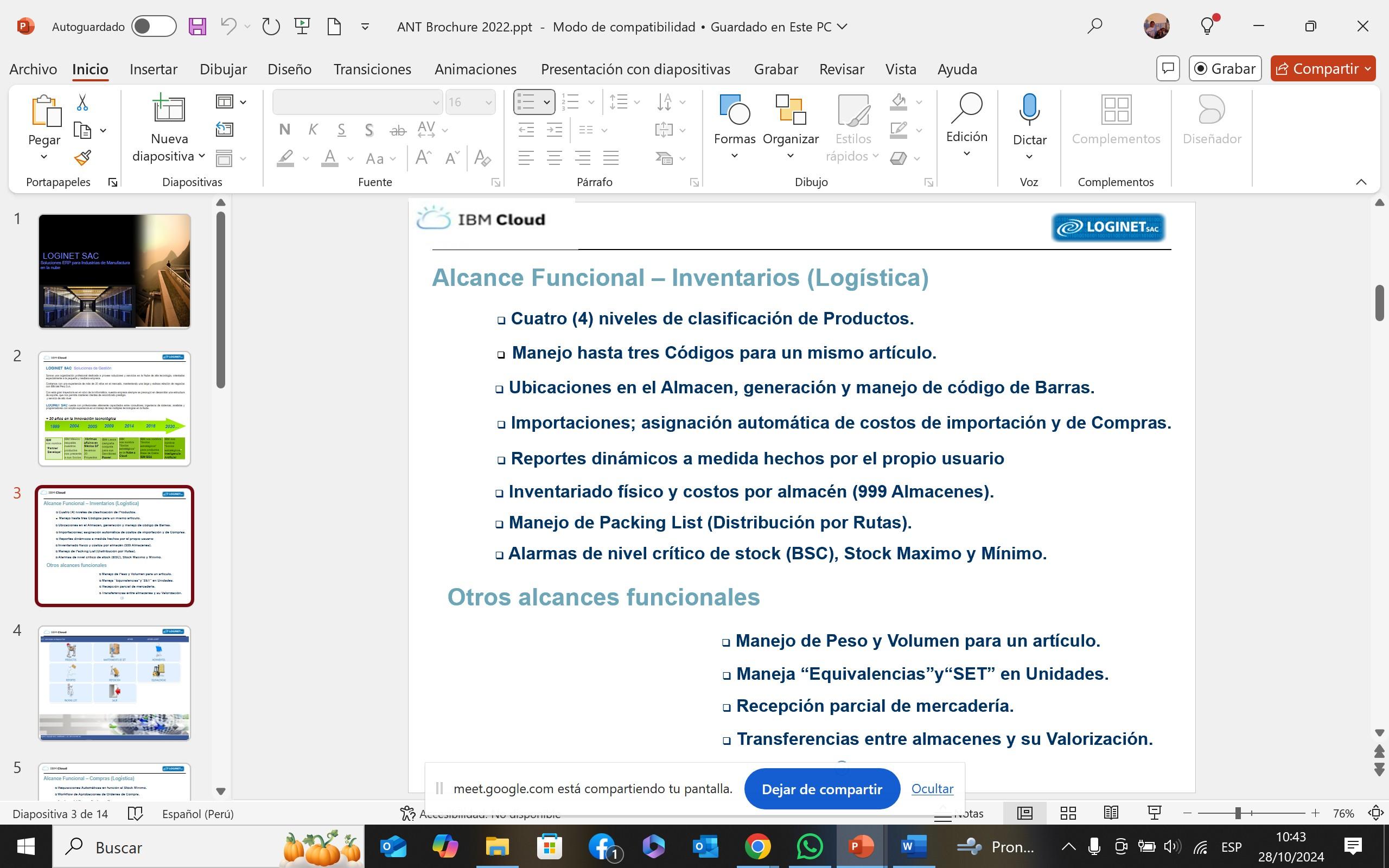Collapse the ribbon with chevron
The width and height of the screenshot is (1389, 868).
(1361, 182)
